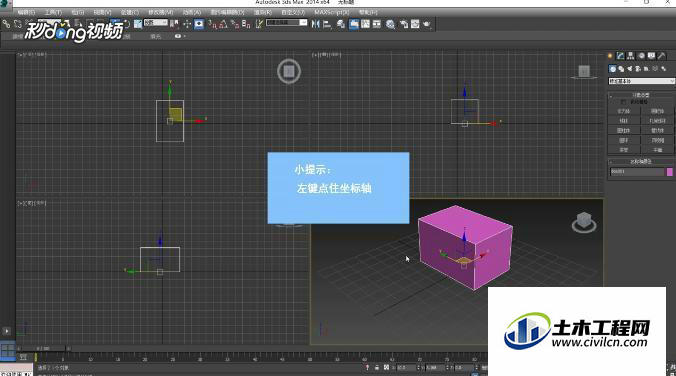Select the Shapes category icon
The height and width of the screenshot is (376, 676).
click(621, 69)
